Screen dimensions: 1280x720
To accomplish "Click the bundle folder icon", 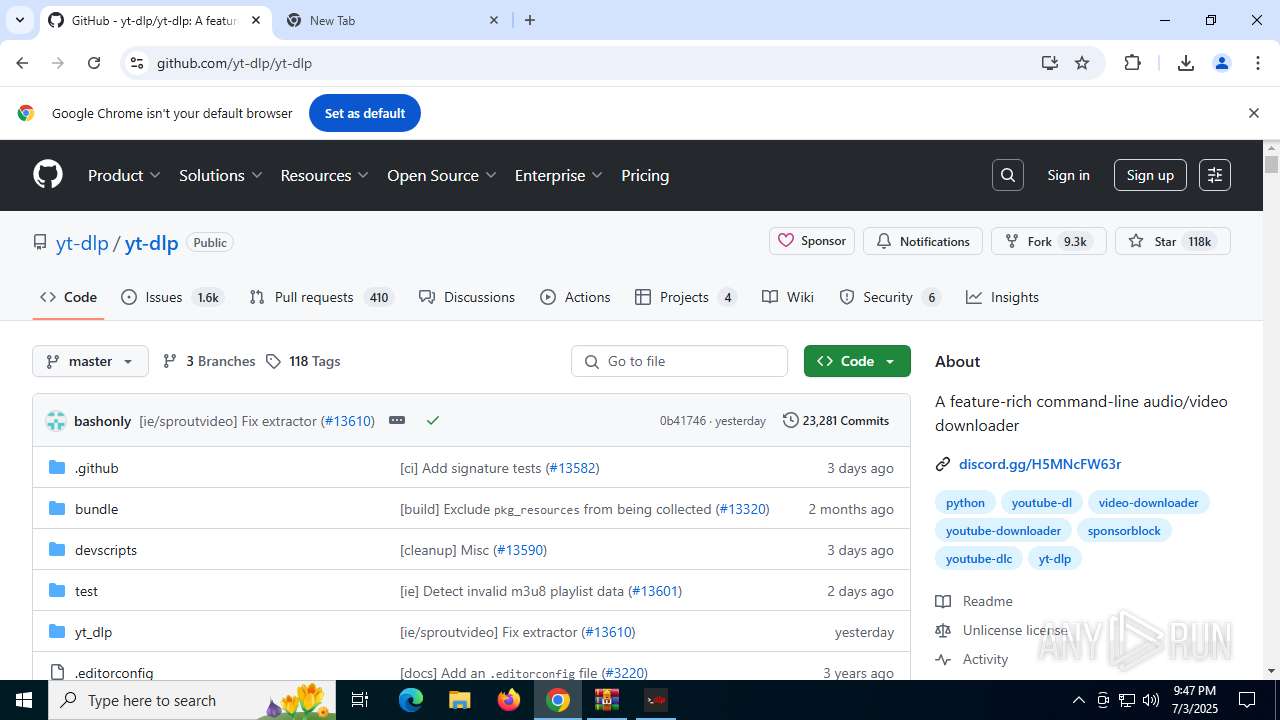I will pyautogui.click(x=57, y=509).
